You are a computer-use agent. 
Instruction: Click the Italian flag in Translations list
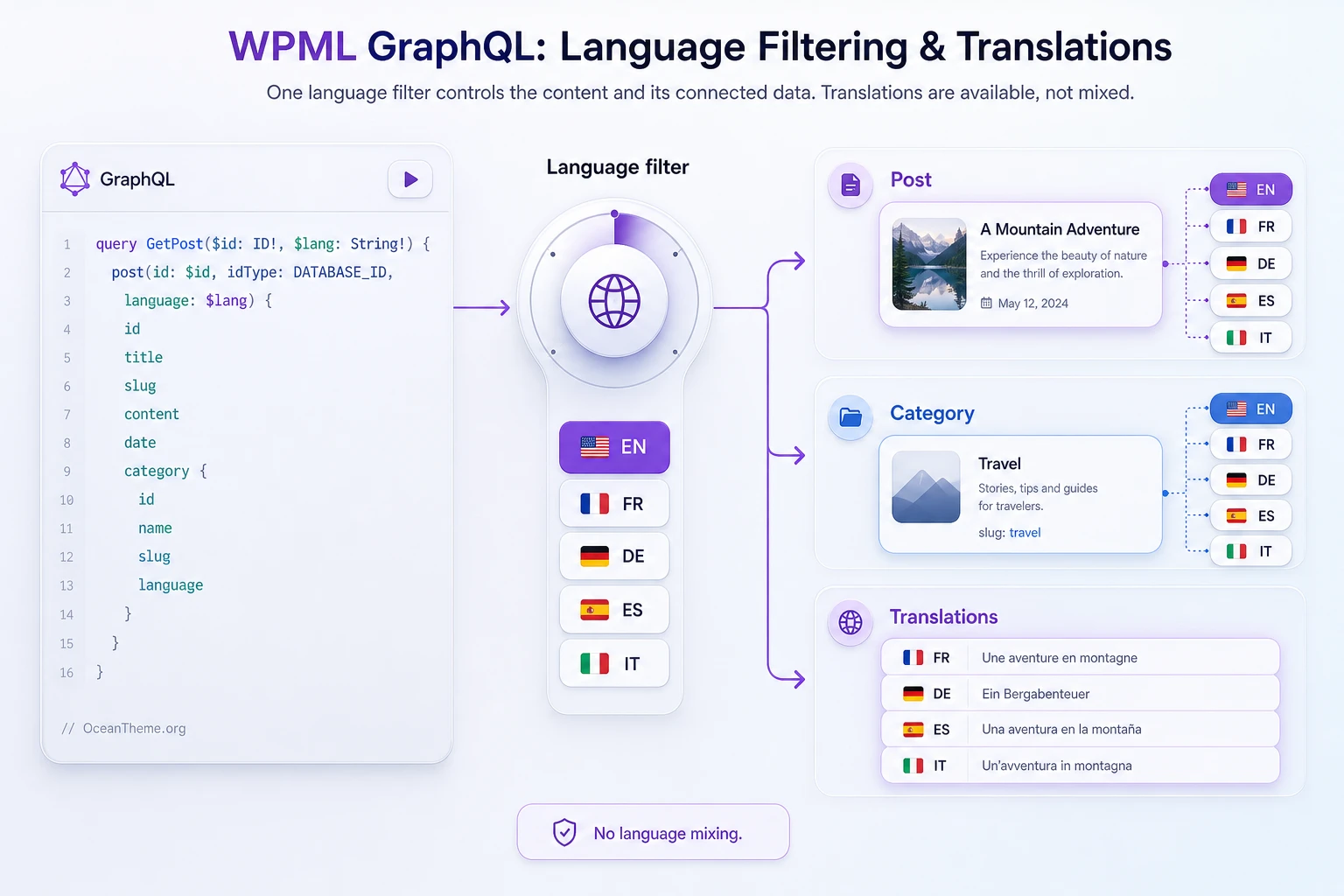pos(913,766)
